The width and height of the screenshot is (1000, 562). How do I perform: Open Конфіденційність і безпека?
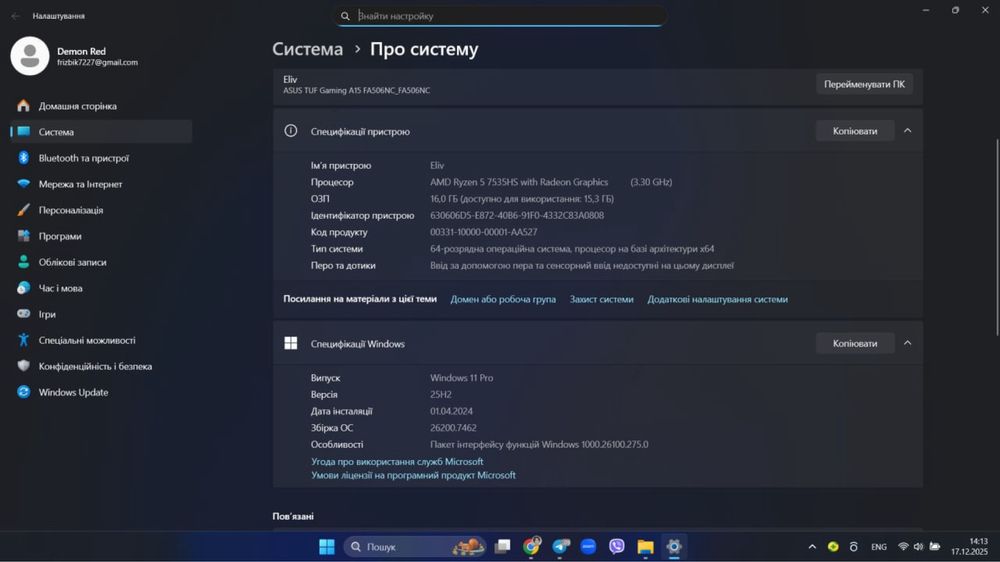pos(95,367)
